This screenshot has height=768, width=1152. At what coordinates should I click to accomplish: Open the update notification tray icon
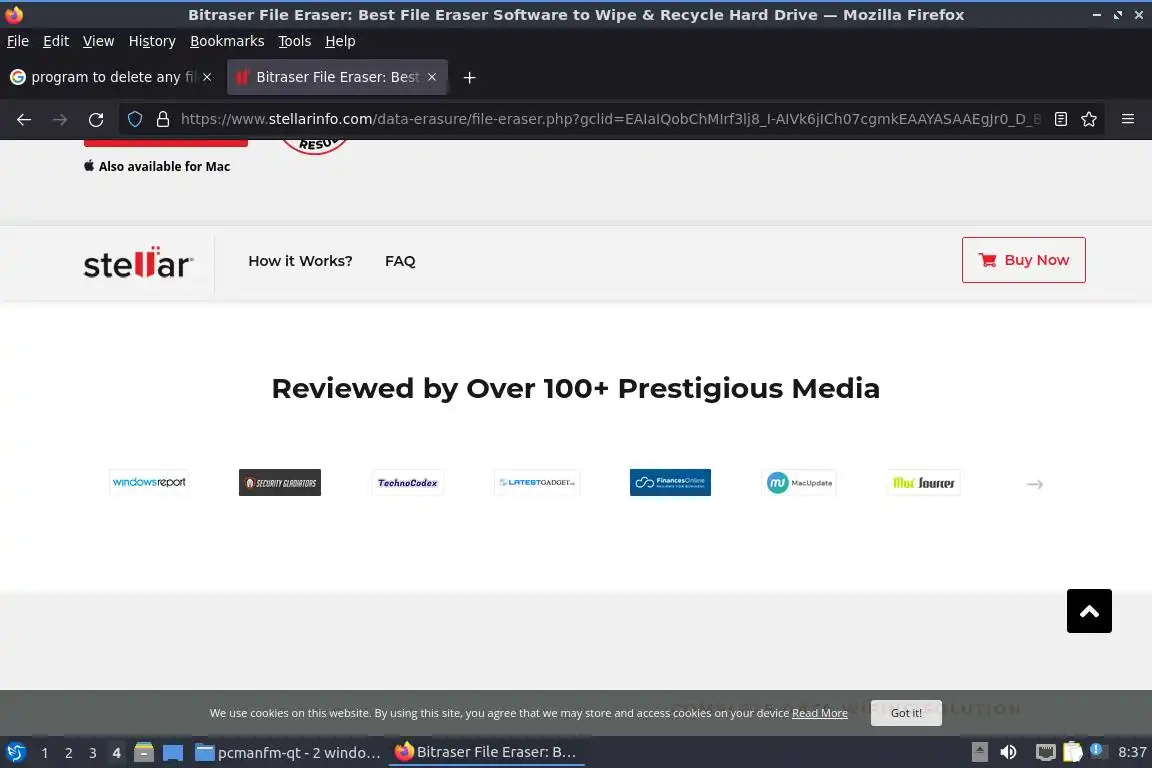click(x=1096, y=750)
